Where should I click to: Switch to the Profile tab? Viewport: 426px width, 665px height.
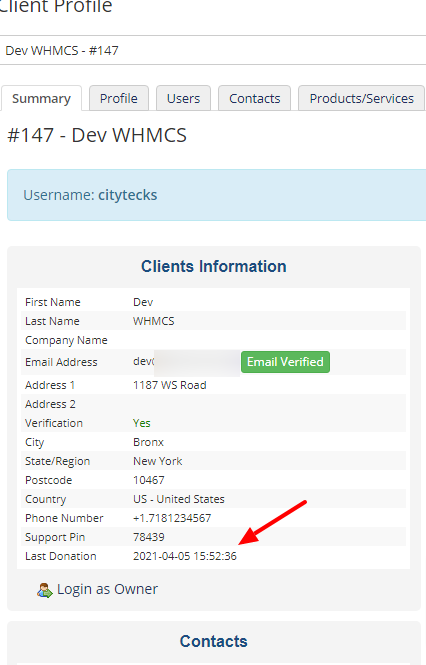tap(119, 98)
